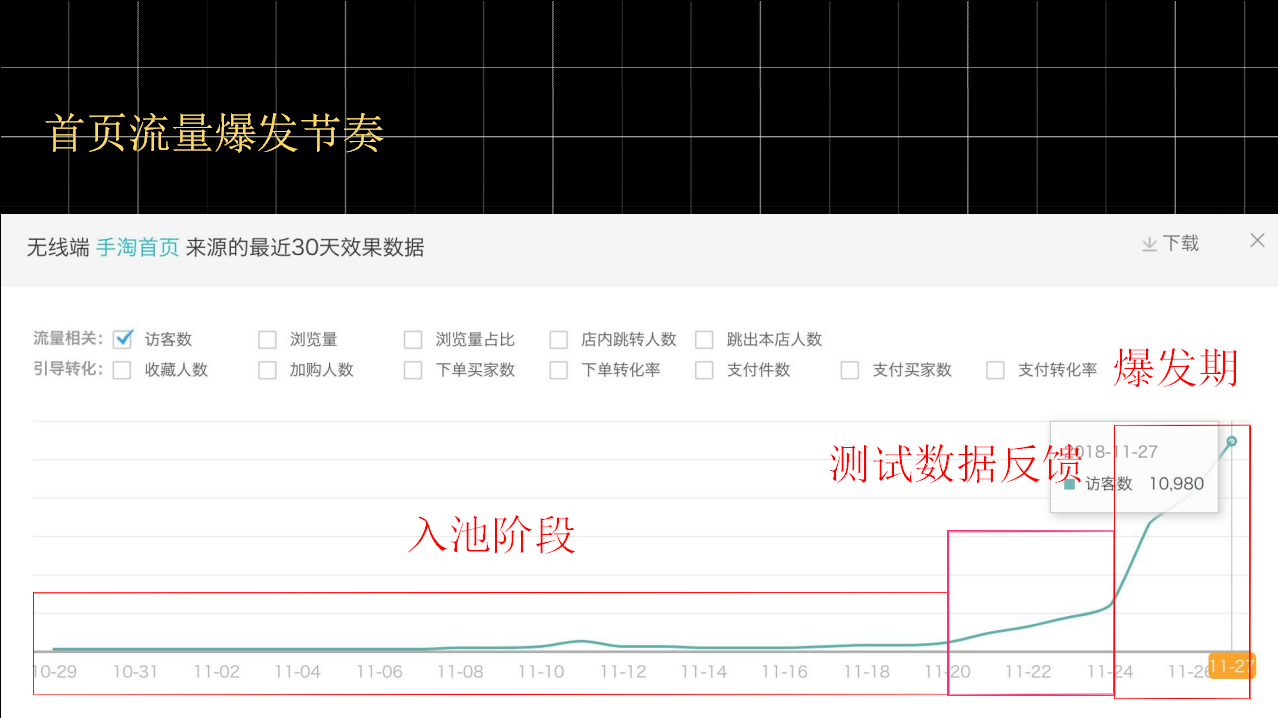The image size is (1278, 718).
Task: Enable the 收藏人数 checkbox
Action: [x=122, y=370]
